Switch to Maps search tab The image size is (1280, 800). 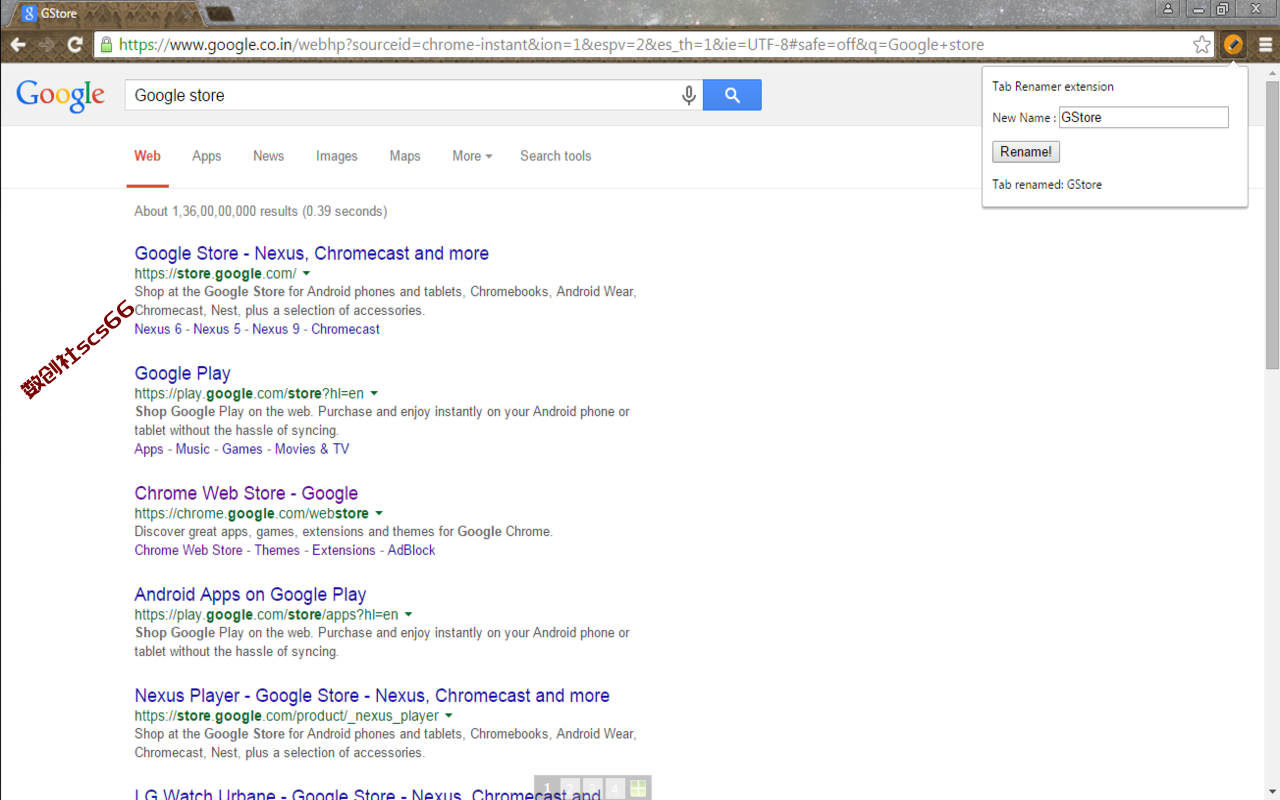coord(405,156)
